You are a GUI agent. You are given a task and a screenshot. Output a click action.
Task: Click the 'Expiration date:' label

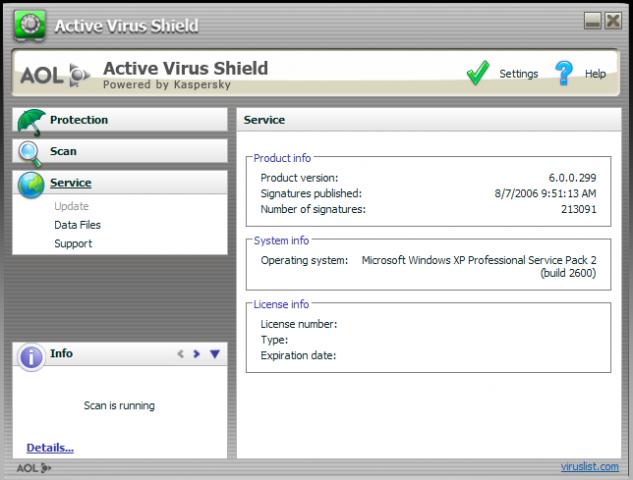pos(298,356)
